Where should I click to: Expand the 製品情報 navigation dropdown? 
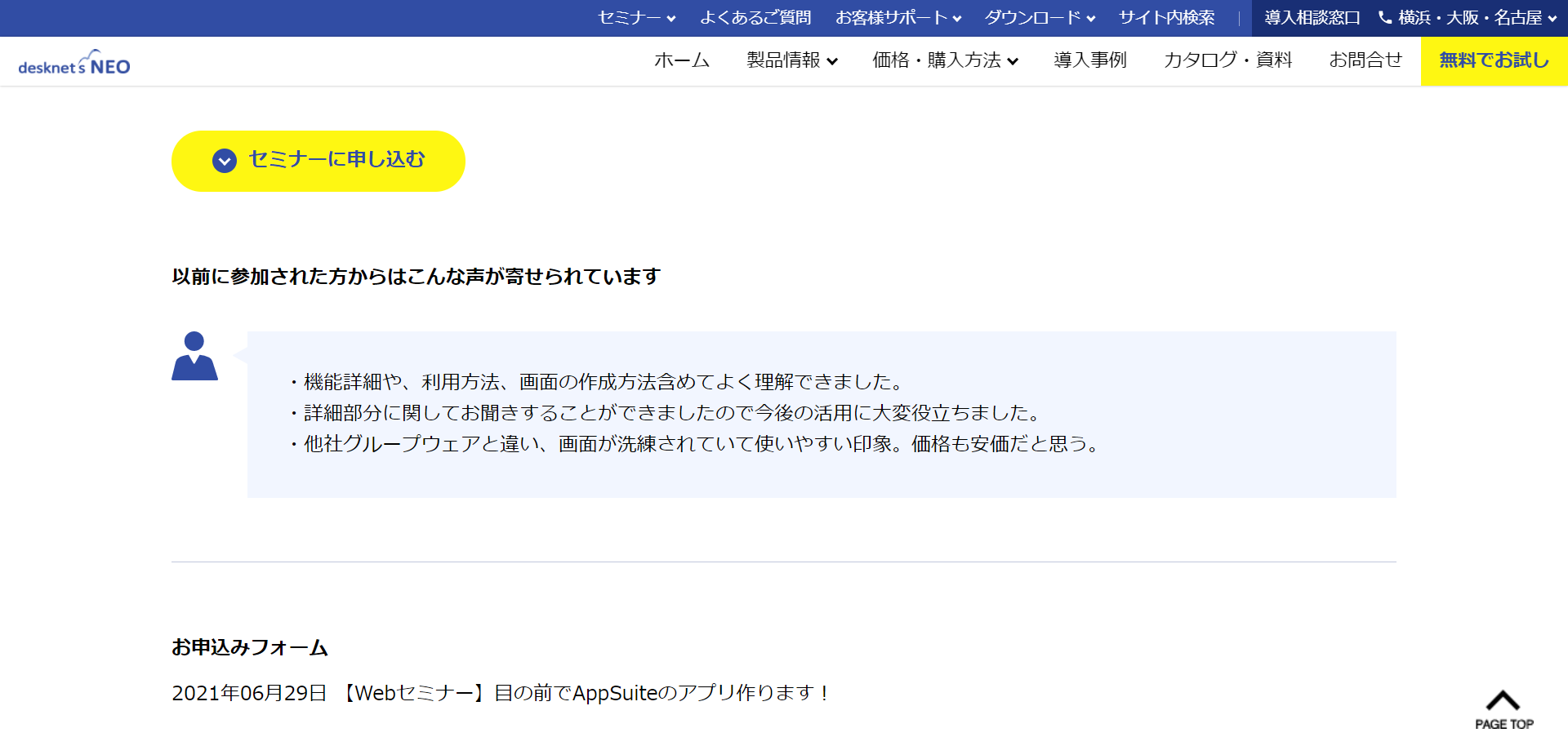point(792,60)
